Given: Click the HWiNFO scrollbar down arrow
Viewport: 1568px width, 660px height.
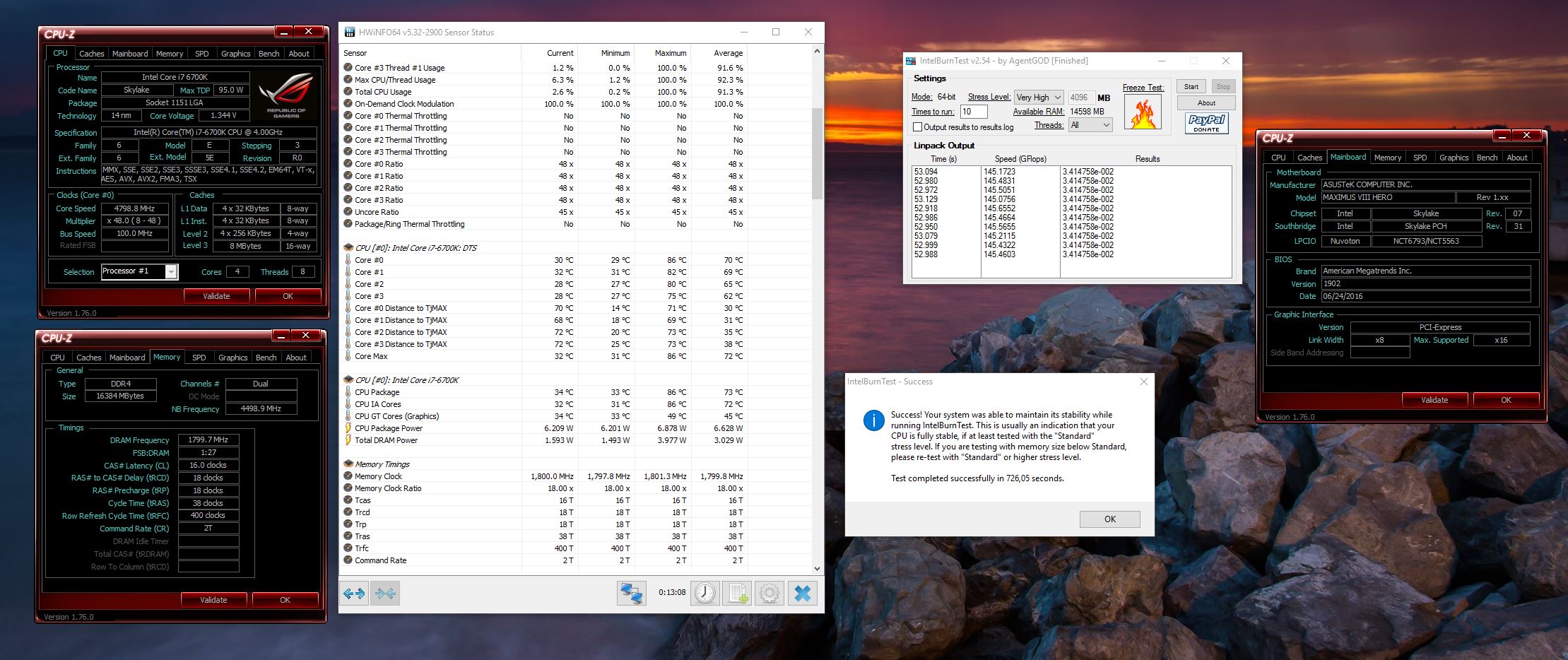Looking at the screenshot, I should click(x=817, y=568).
